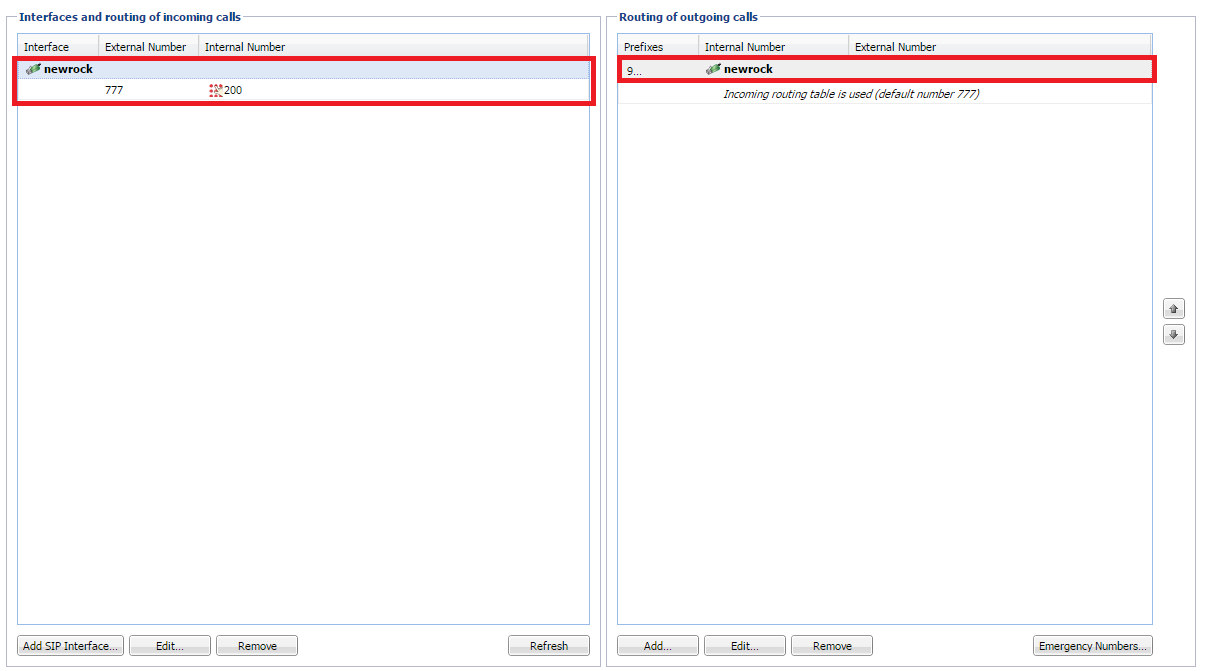This screenshot has width=1205, height=671.
Task: Open Edit for incoming calls interface
Action: (x=170, y=646)
